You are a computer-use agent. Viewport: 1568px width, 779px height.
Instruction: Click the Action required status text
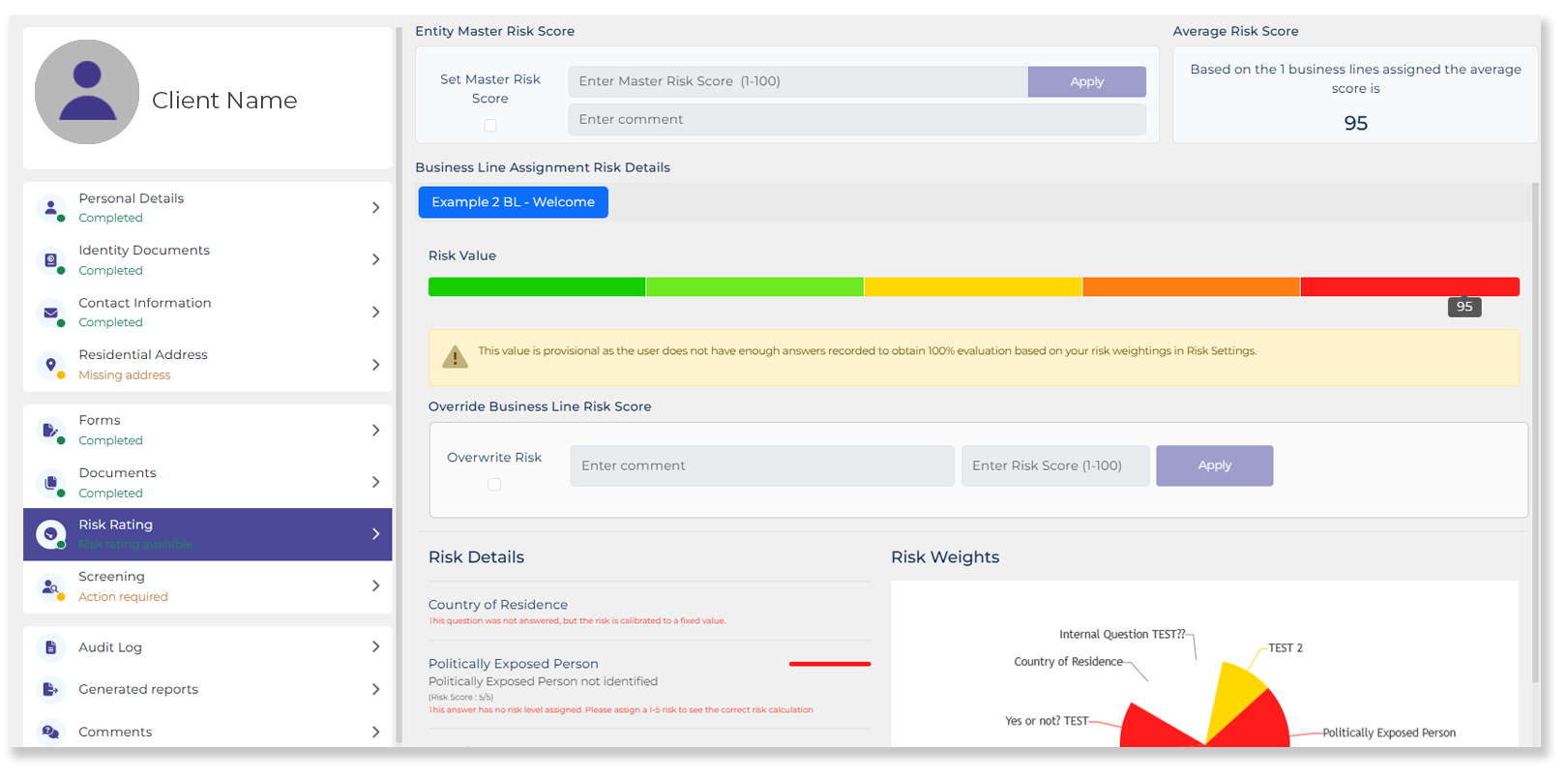click(x=123, y=597)
